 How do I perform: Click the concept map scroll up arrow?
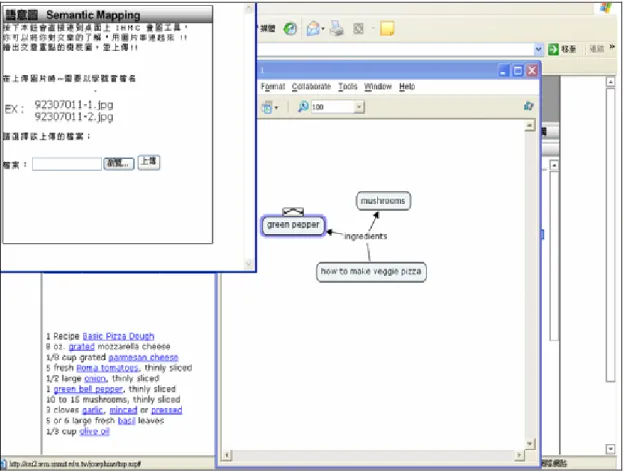pyautogui.click(x=529, y=126)
